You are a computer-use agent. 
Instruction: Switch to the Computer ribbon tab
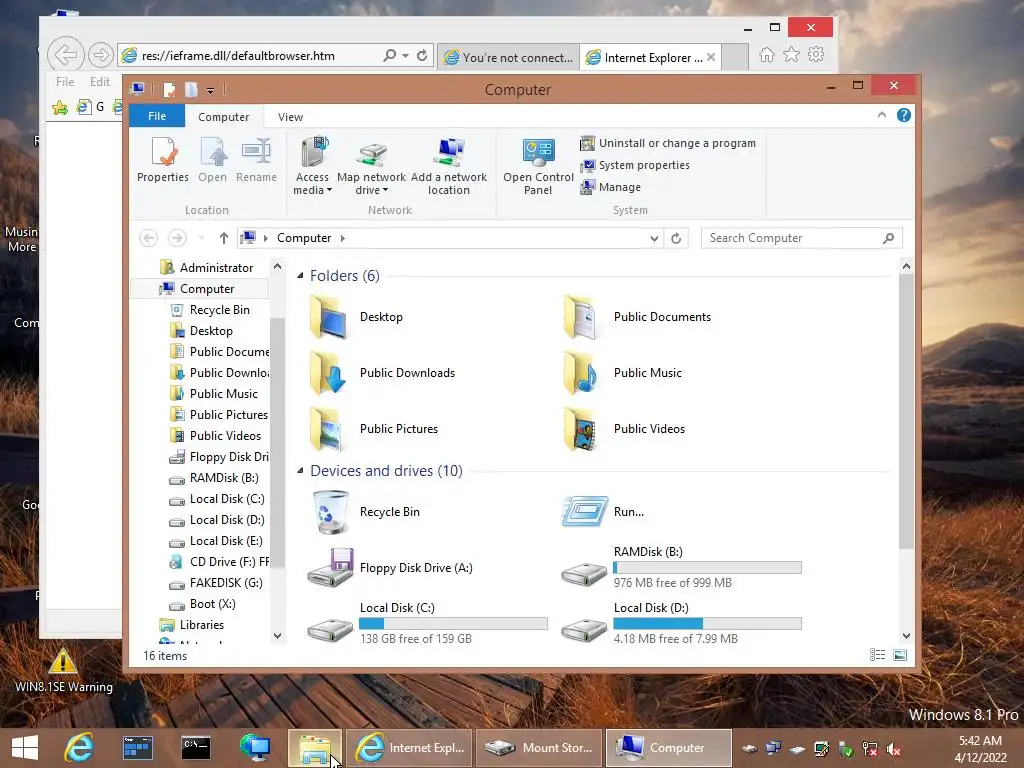[223, 117]
